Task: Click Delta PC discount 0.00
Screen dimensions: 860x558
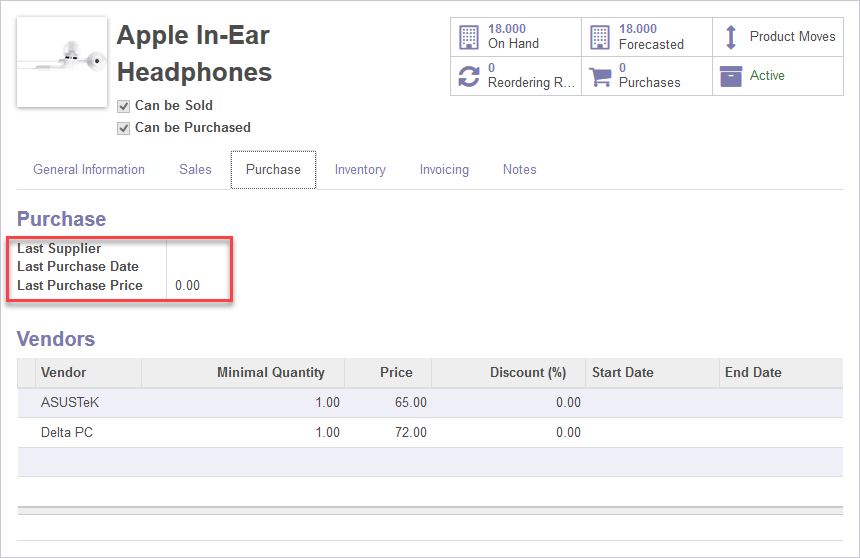Action: pos(568,433)
